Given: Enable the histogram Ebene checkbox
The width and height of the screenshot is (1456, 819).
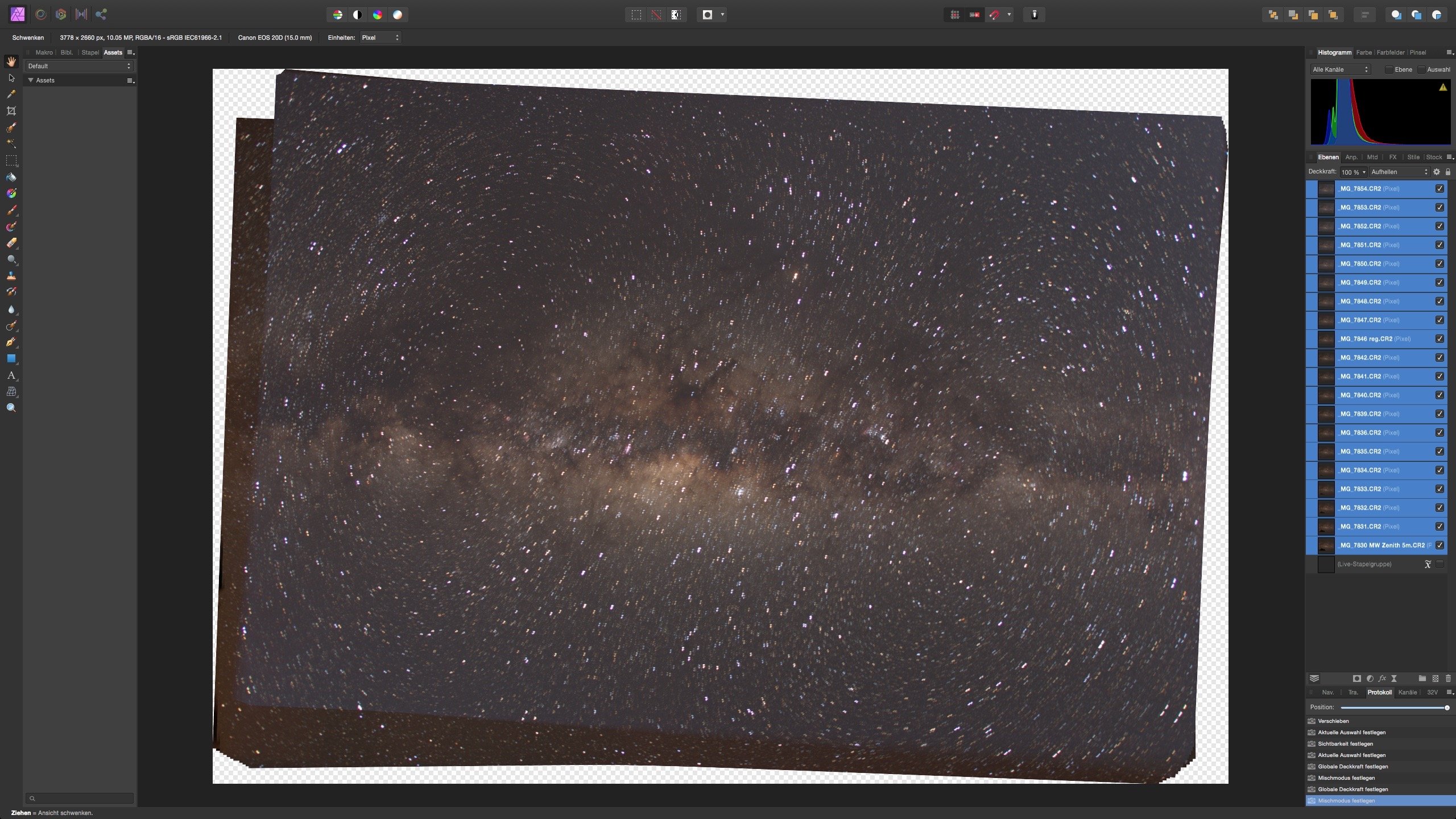Looking at the screenshot, I should (1389, 69).
